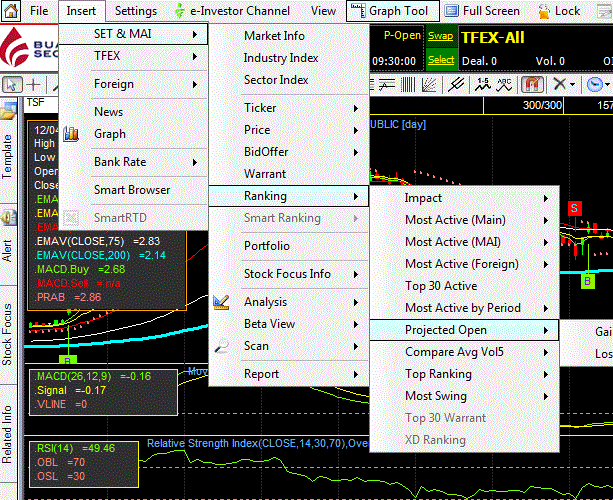Open e-Investor Channel menu
Image resolution: width=613 pixels, height=500 pixels.
click(x=233, y=11)
